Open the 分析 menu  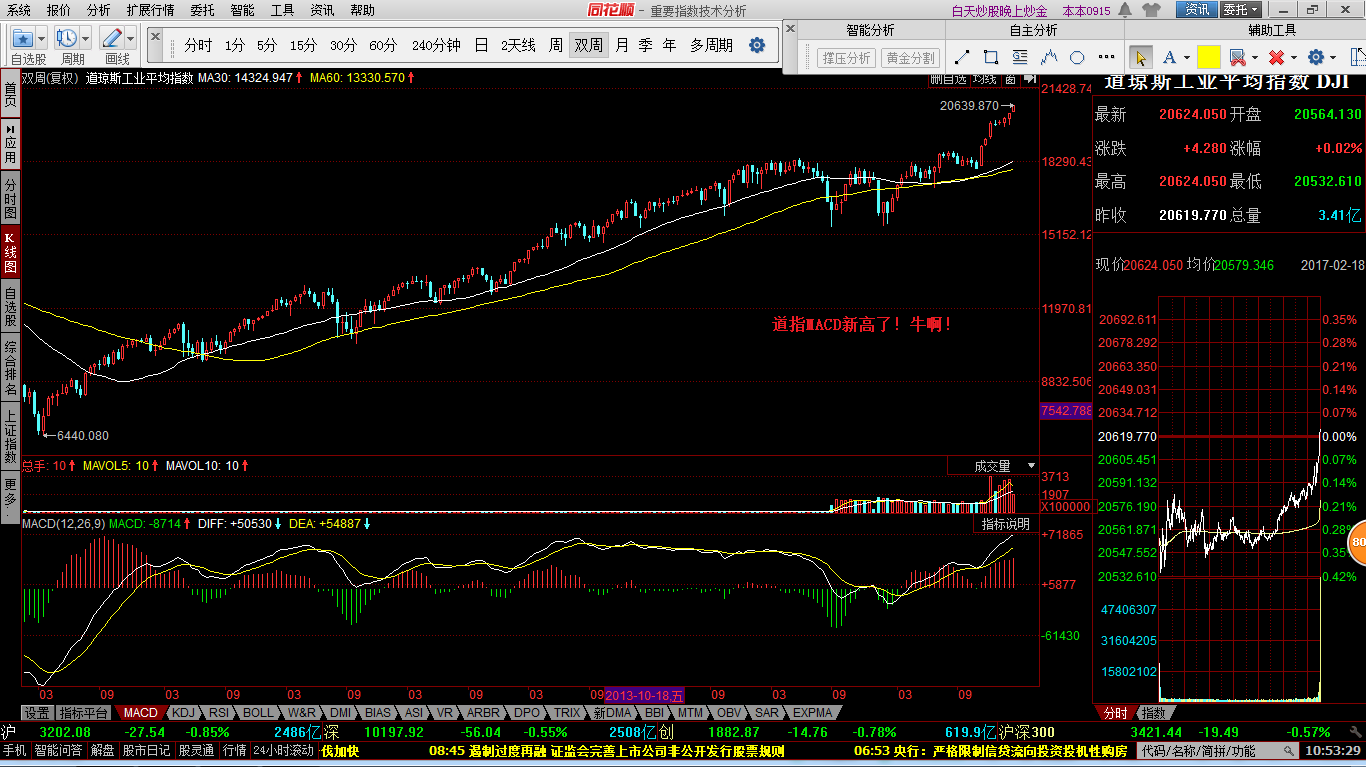[99, 10]
